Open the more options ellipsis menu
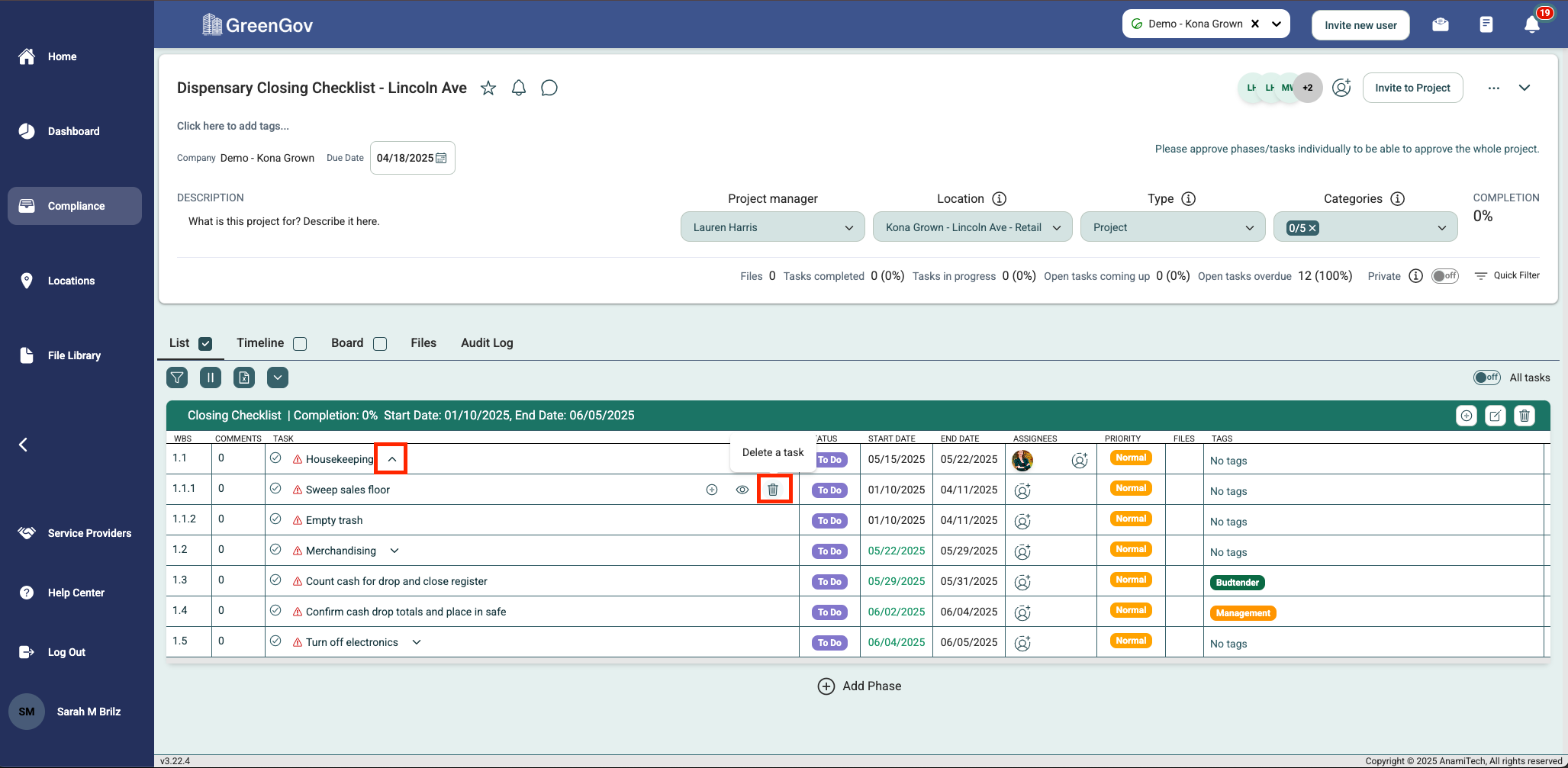 (1494, 88)
